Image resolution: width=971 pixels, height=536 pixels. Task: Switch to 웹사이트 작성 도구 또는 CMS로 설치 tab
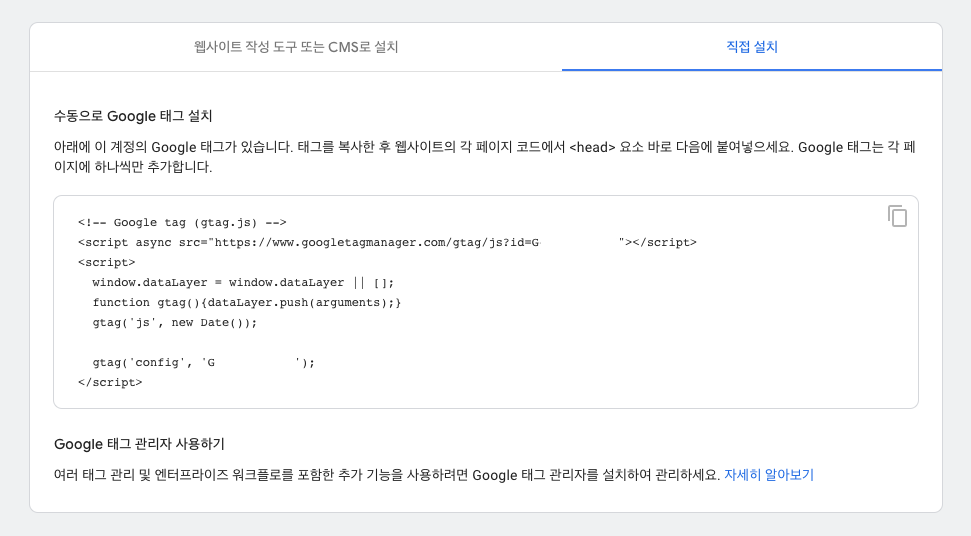point(296,47)
